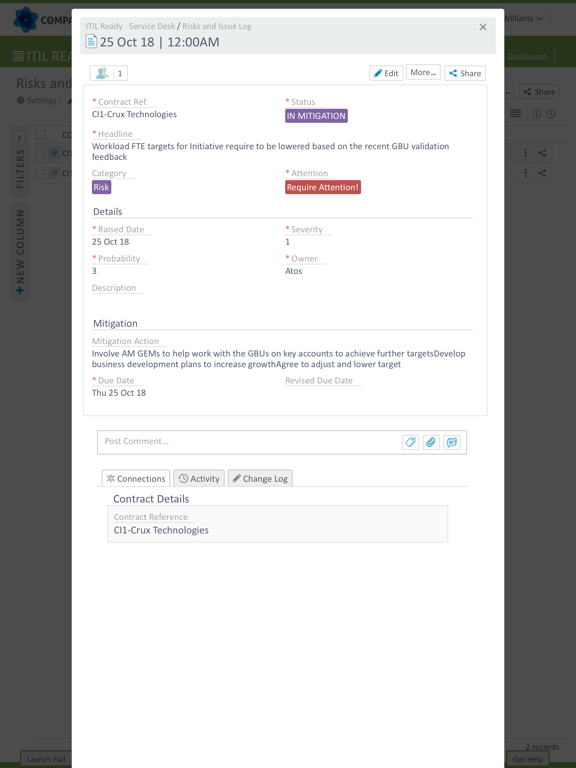Open the three-dot menu on first row
The width and height of the screenshot is (576, 768).
tap(526, 153)
